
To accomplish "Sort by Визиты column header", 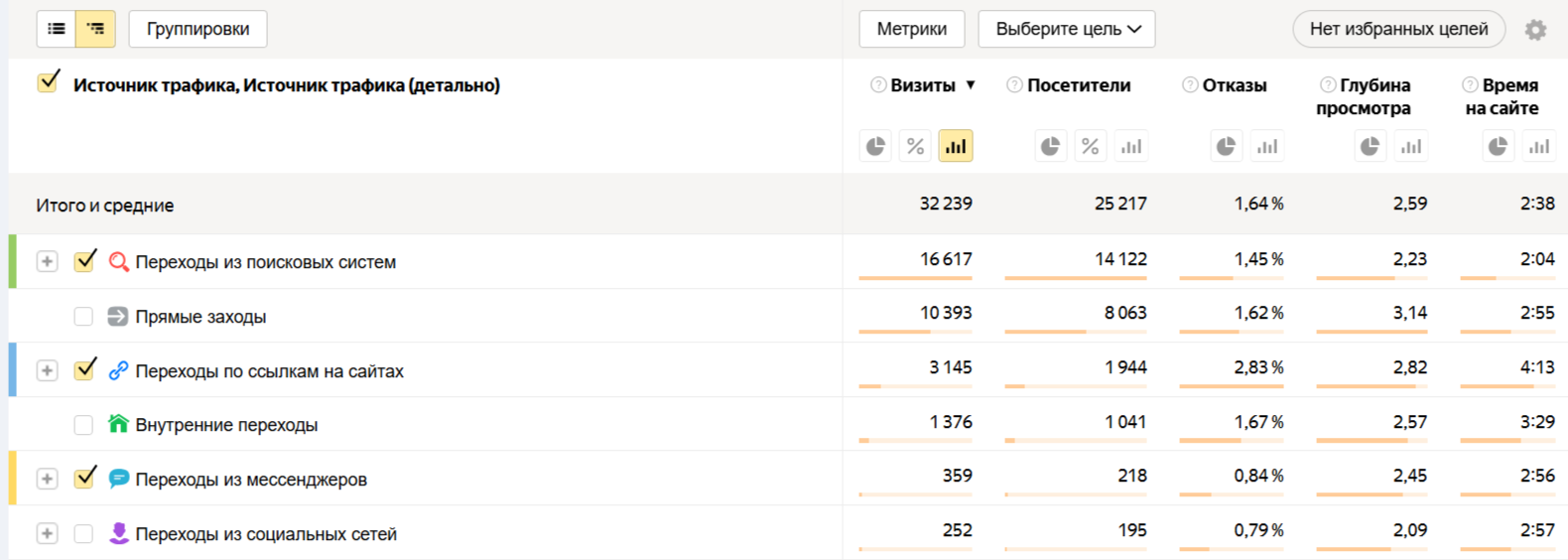I will click(923, 85).
